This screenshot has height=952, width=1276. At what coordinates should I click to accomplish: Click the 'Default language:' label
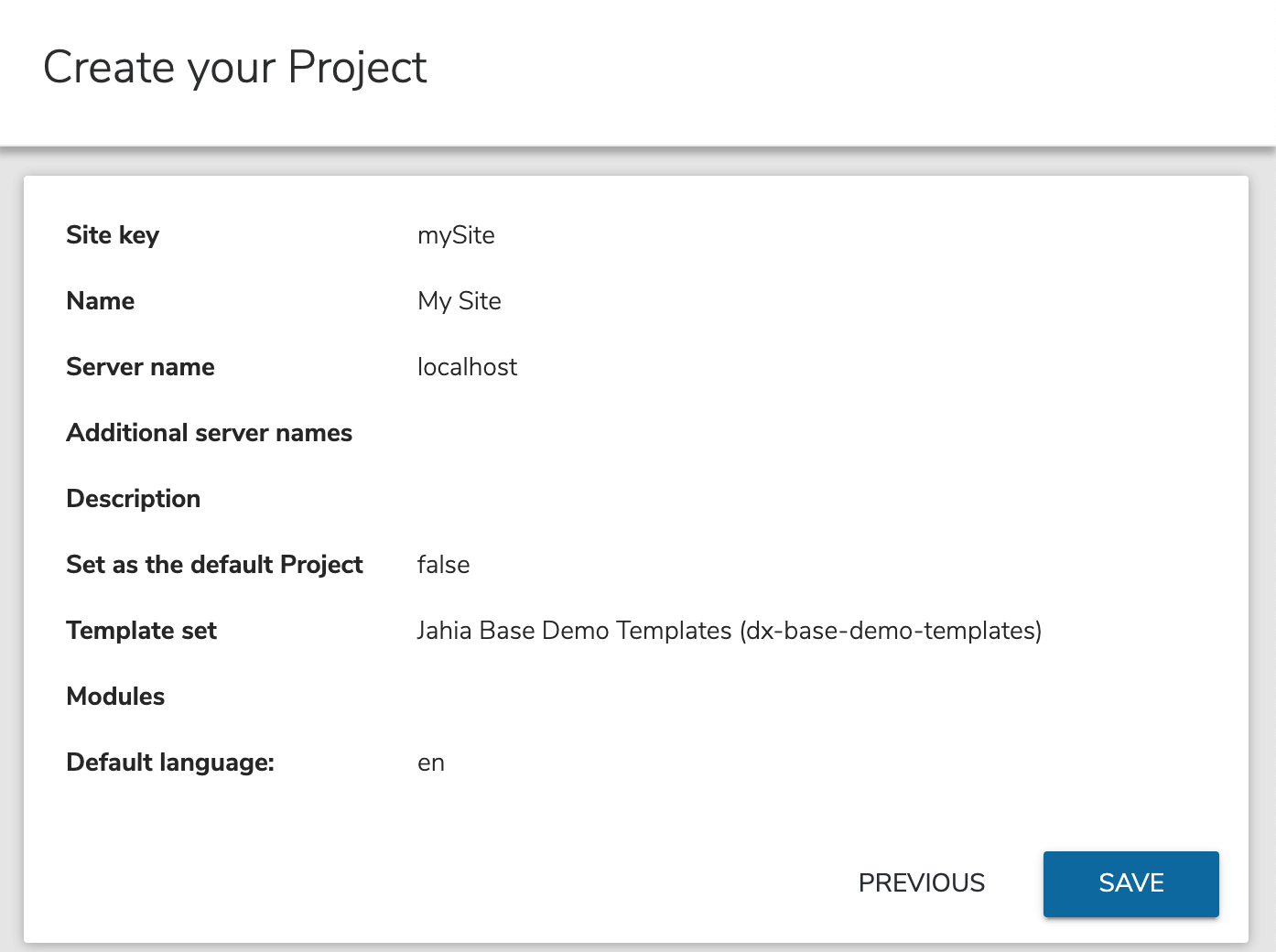click(170, 763)
